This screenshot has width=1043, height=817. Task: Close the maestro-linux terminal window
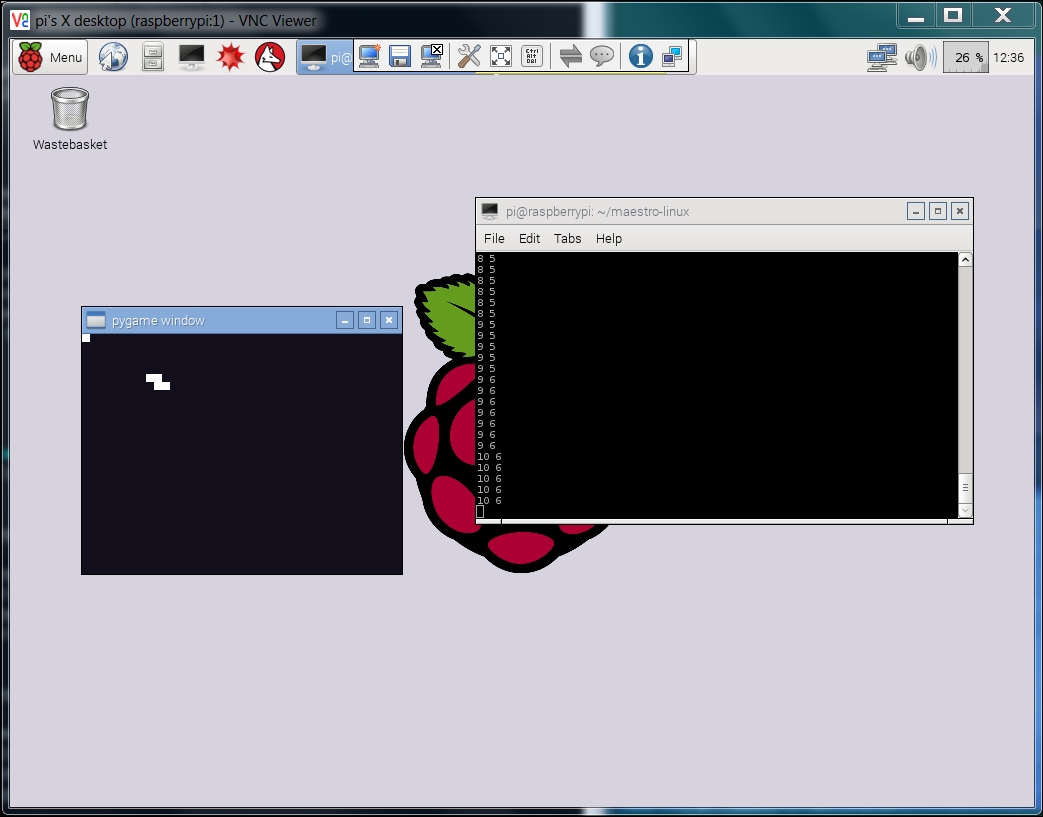(x=960, y=212)
